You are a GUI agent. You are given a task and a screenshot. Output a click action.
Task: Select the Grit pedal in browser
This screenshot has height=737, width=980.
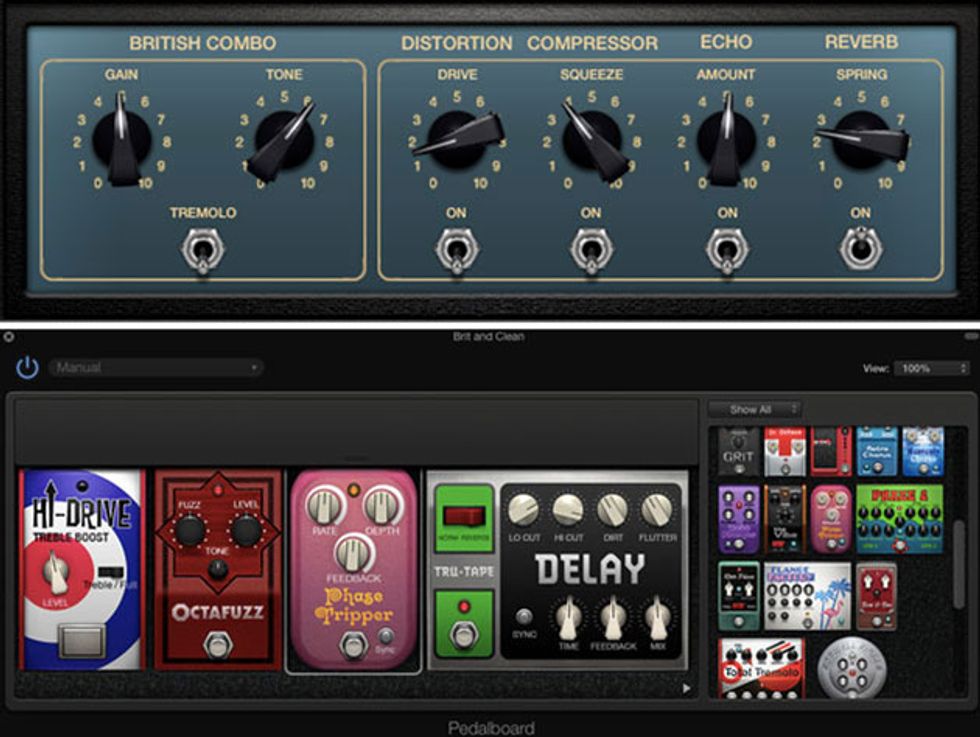coord(738,452)
